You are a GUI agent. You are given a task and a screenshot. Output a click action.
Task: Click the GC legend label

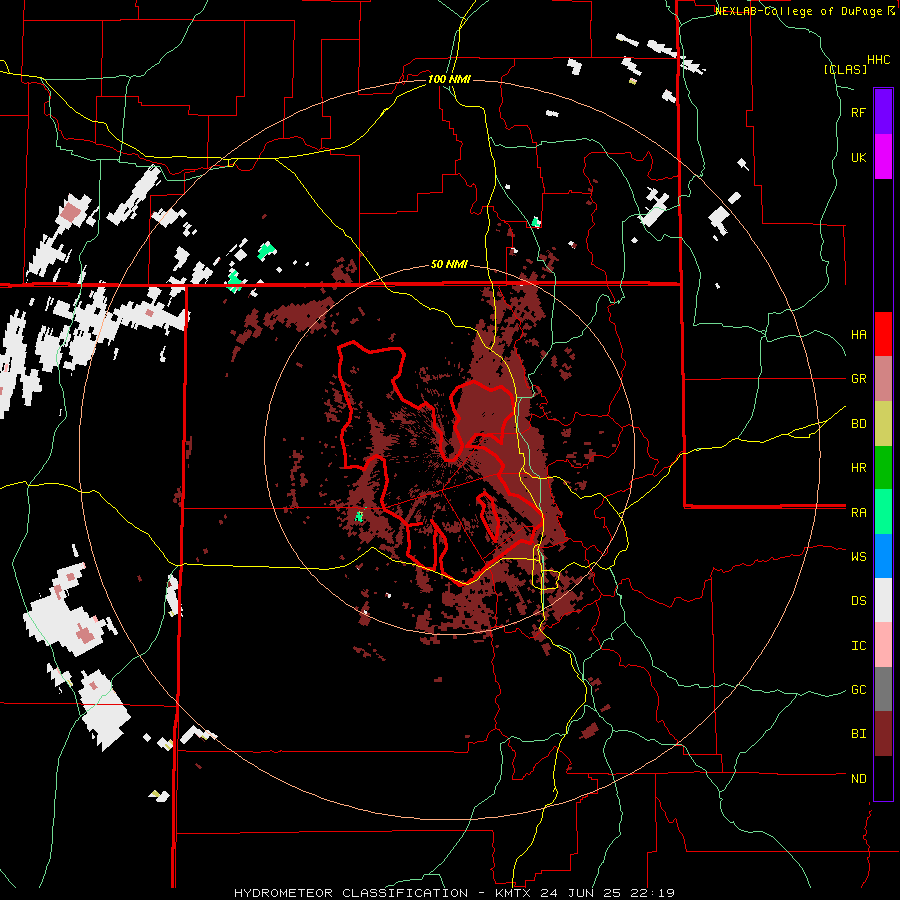858,690
